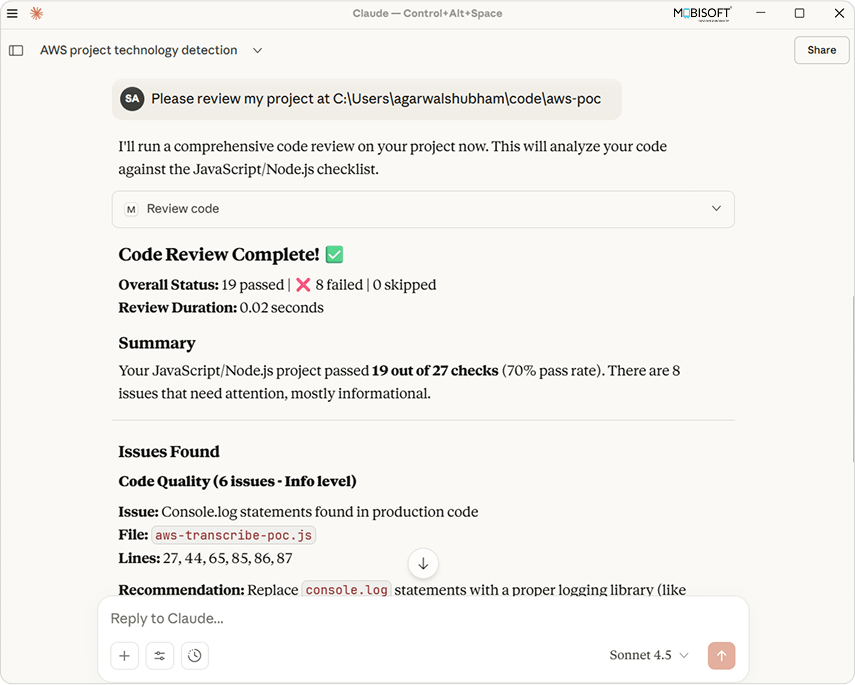Screen dimensions: 855x685
Task: Expand the Review code tool block
Action: coord(716,209)
